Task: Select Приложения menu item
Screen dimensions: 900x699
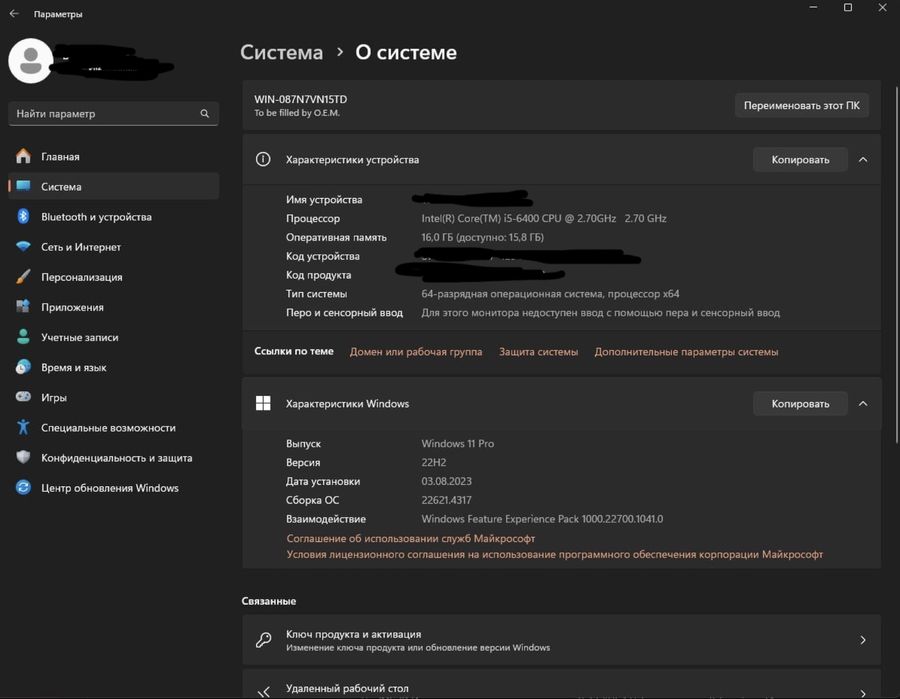Action: [72, 307]
